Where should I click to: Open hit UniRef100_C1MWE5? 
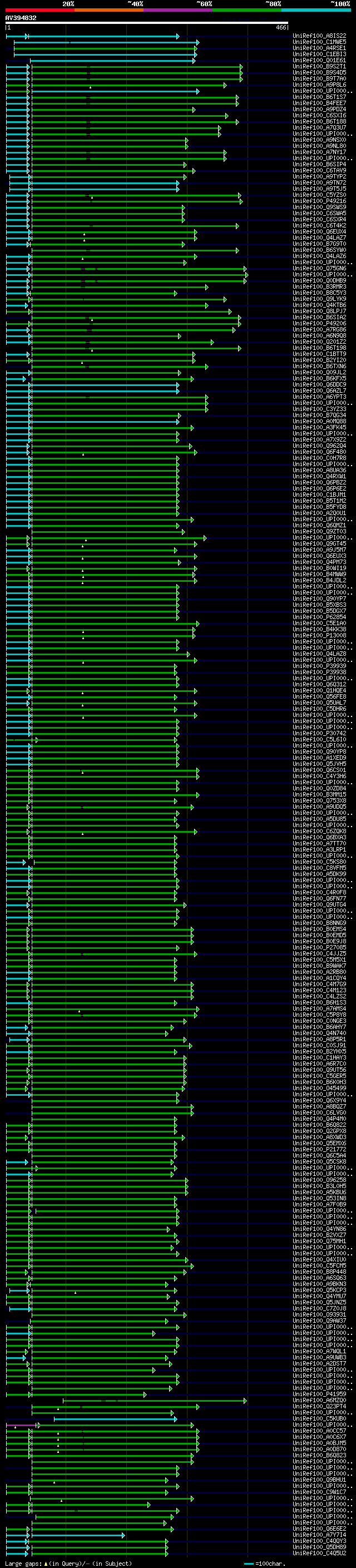click(x=319, y=42)
